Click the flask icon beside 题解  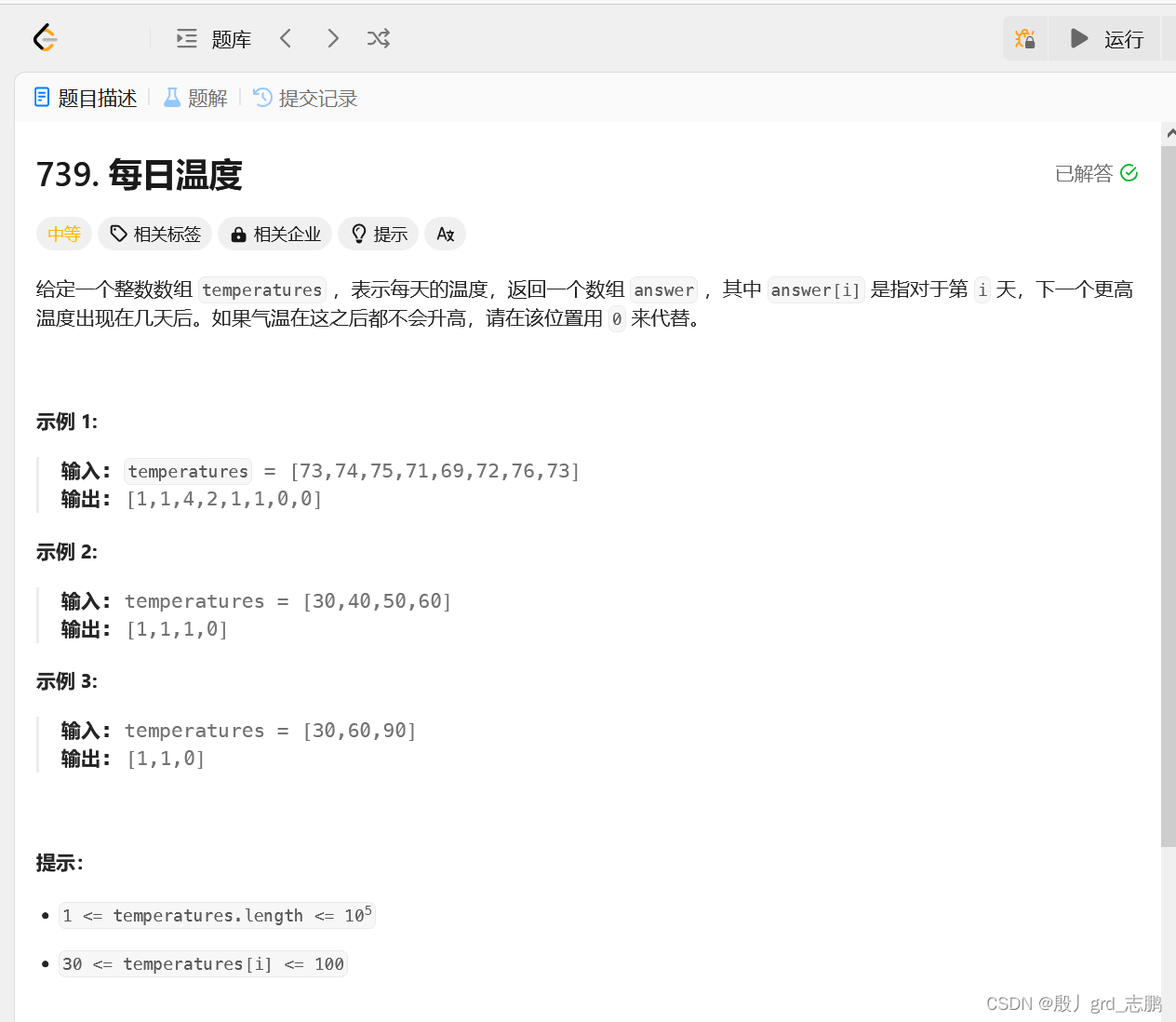(170, 97)
